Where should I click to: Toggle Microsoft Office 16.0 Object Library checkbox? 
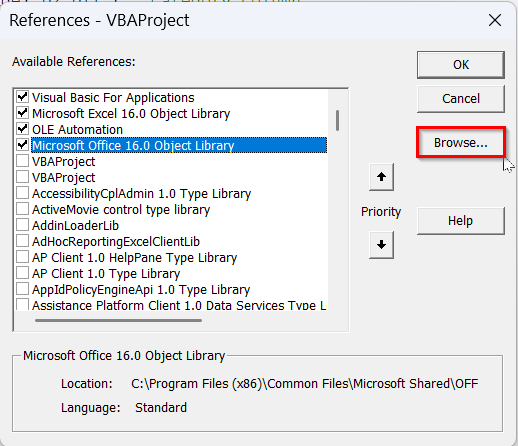coord(22,145)
